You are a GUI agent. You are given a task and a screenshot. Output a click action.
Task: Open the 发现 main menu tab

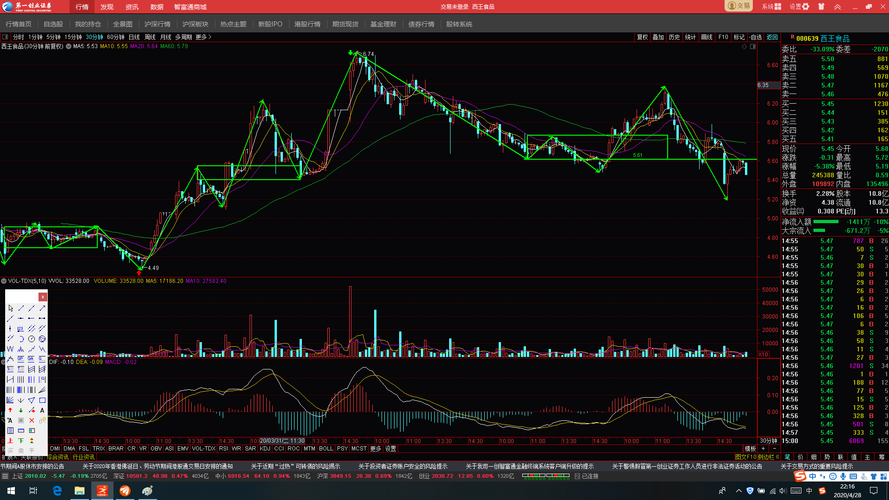click(x=107, y=7)
